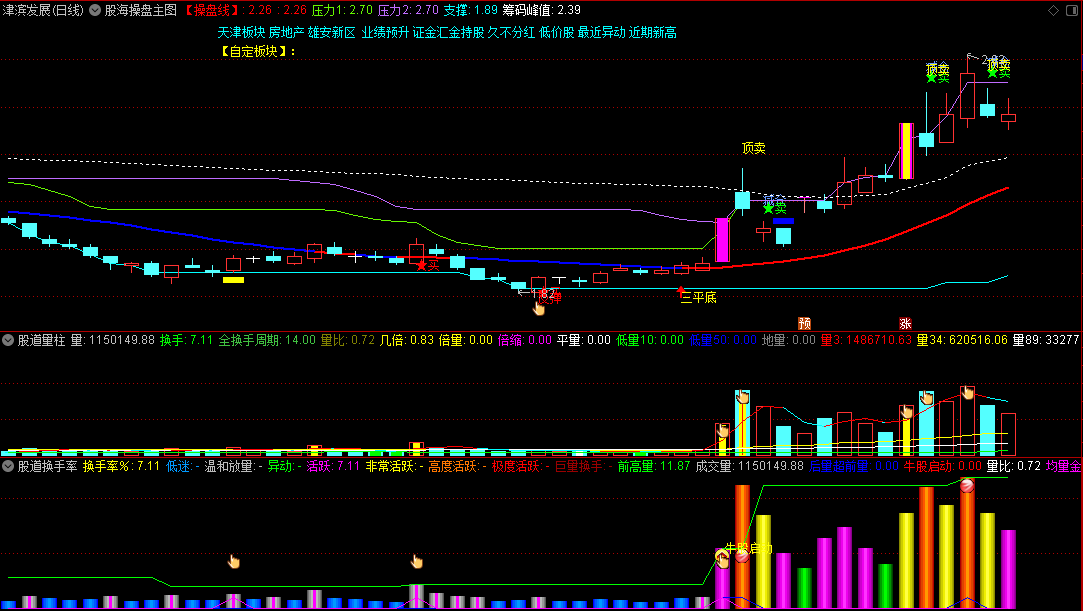Click the magenta-yellow striped candle
The width and height of the screenshot is (1083, 611).
pyautogui.click(x=906, y=151)
